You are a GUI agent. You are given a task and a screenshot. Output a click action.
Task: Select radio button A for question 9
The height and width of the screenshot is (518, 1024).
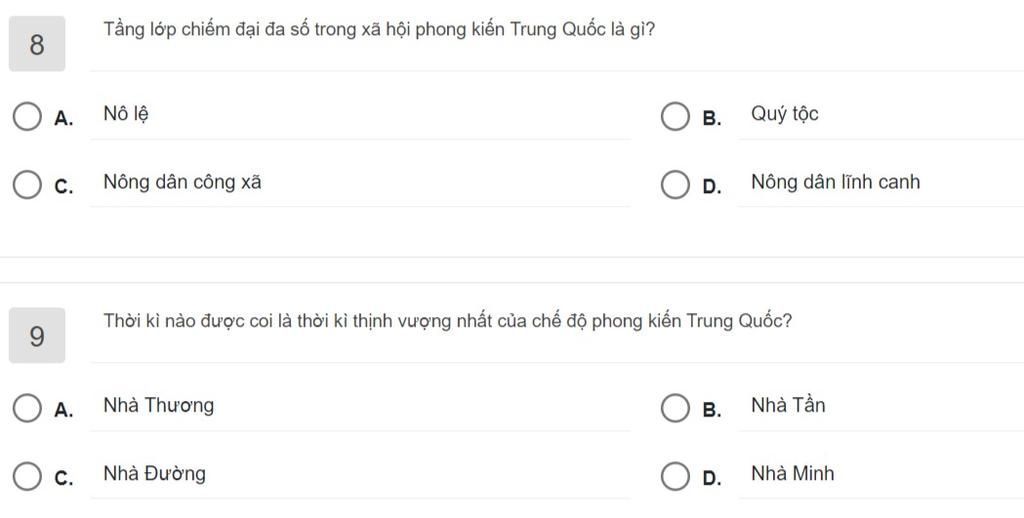pyautogui.click(x=27, y=408)
